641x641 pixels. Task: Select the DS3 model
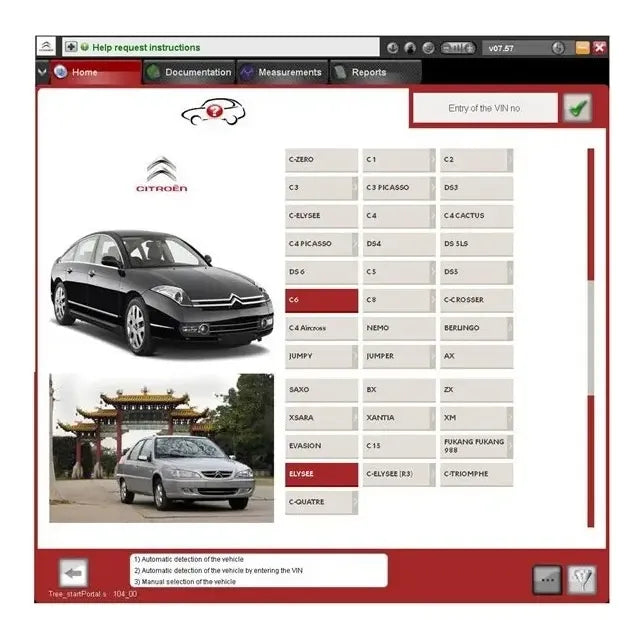pos(476,188)
